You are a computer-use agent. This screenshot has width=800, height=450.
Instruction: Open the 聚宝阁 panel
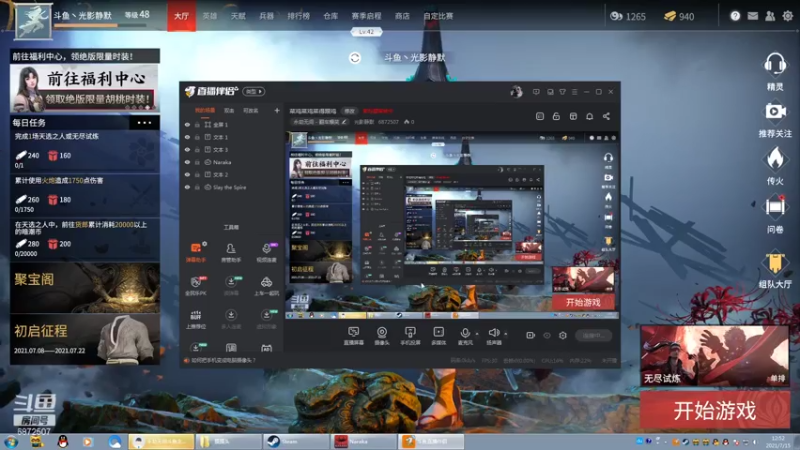[85, 288]
